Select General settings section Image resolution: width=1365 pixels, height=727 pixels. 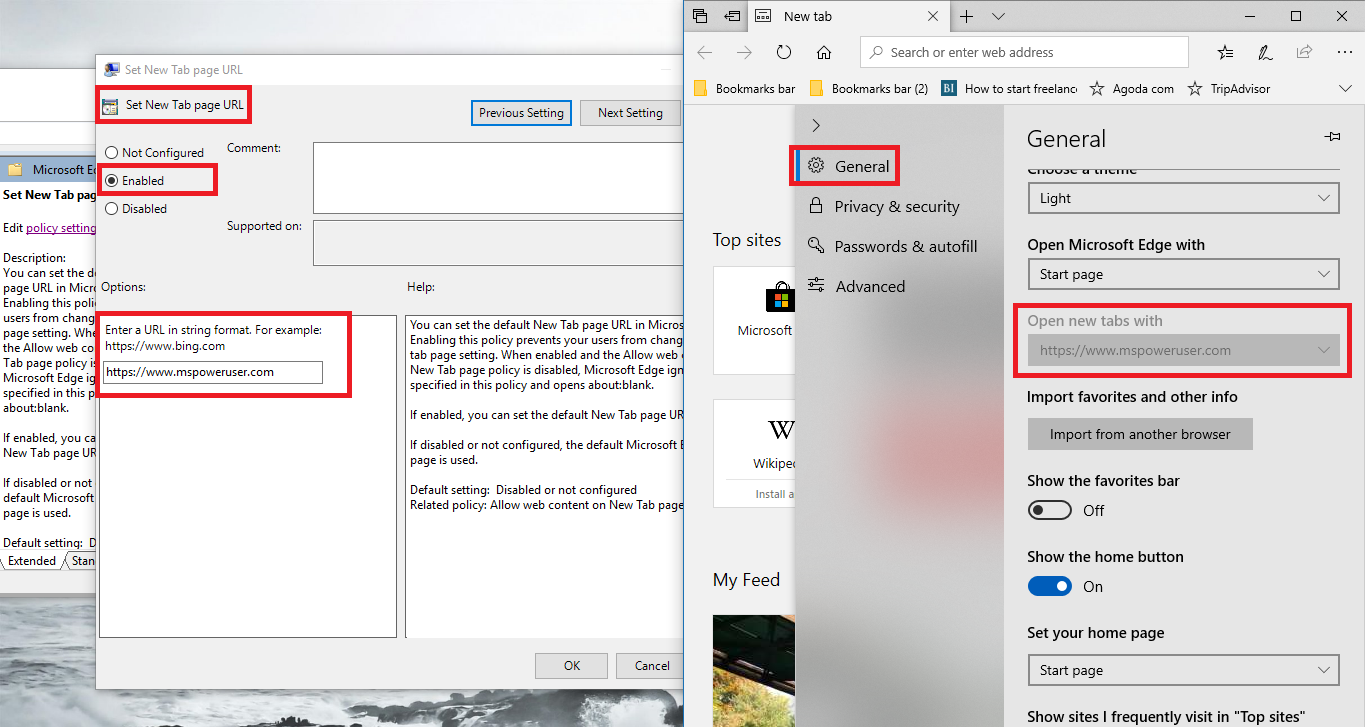click(x=847, y=166)
